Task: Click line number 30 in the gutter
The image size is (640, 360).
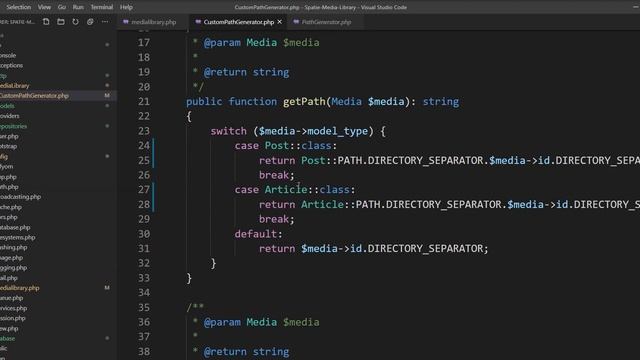Action: click(144, 234)
